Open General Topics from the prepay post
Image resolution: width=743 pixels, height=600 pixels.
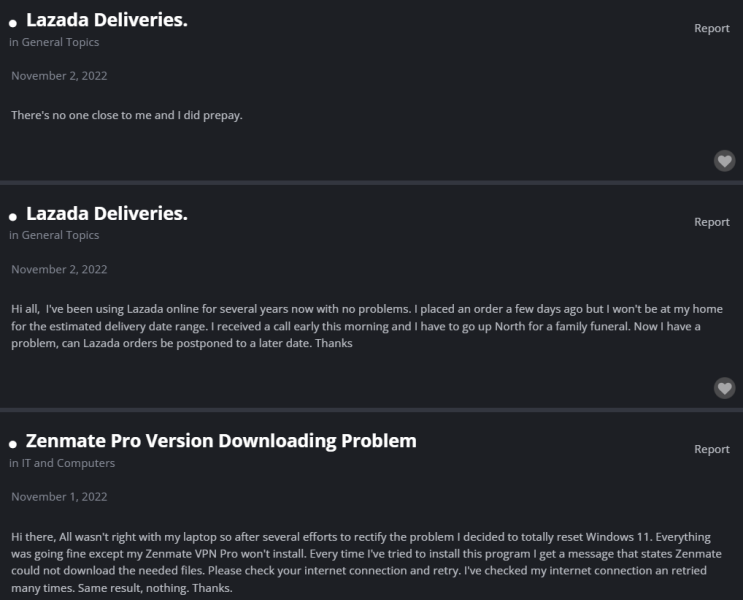click(60, 42)
